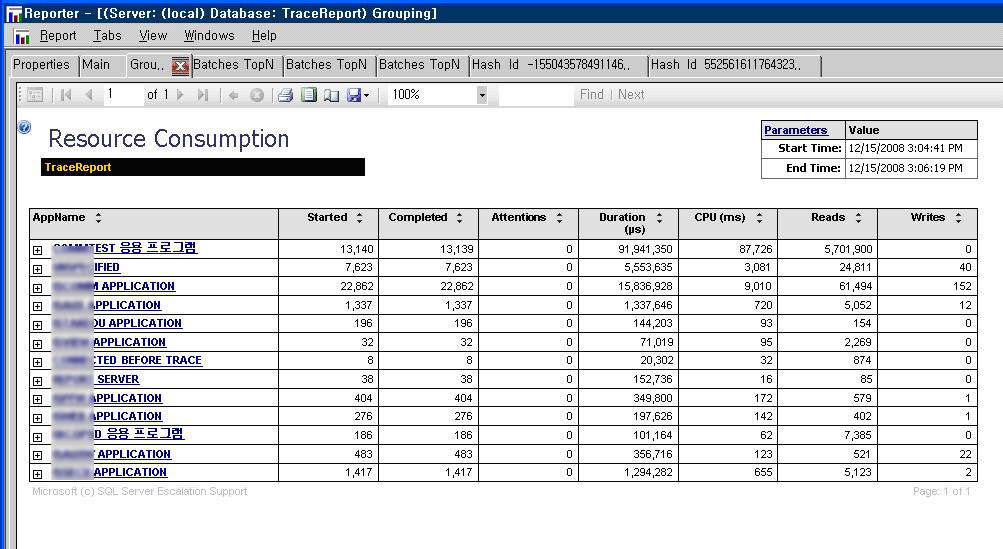Sort by the AppName column arrows
This screenshot has height=549, width=1003.
click(x=98, y=218)
